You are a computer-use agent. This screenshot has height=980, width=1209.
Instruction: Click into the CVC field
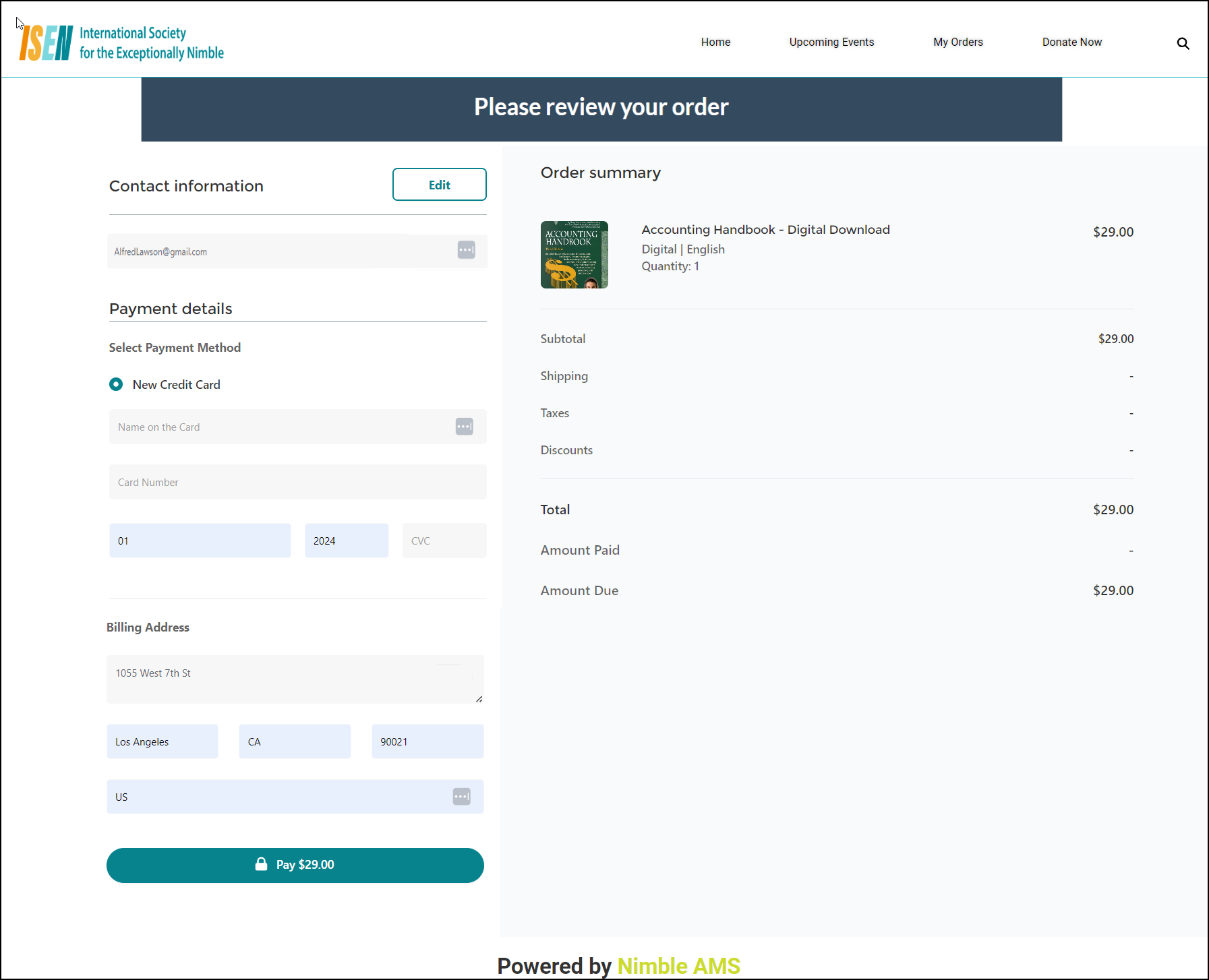[444, 541]
